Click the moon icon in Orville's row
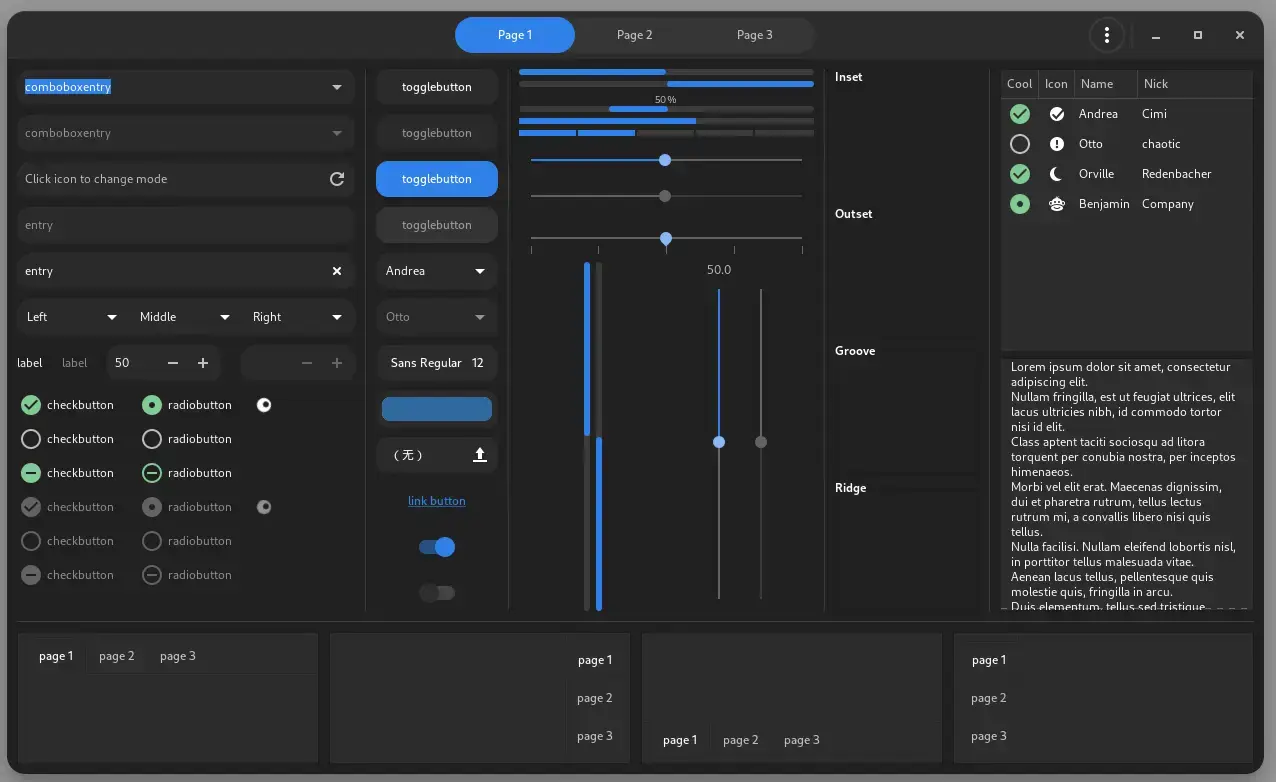The height and width of the screenshot is (782, 1276). (x=1057, y=174)
